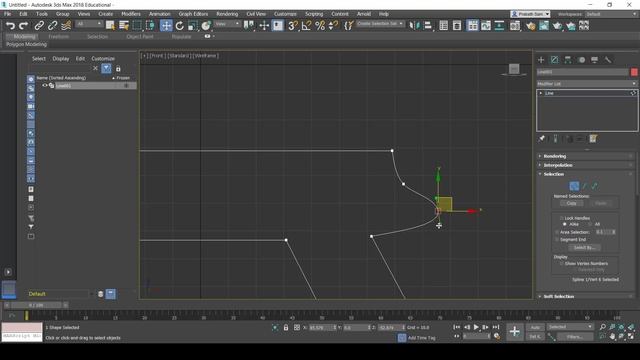Select the Alike radio button
Image resolution: width=640 pixels, height=360 pixels.
(x=565, y=224)
